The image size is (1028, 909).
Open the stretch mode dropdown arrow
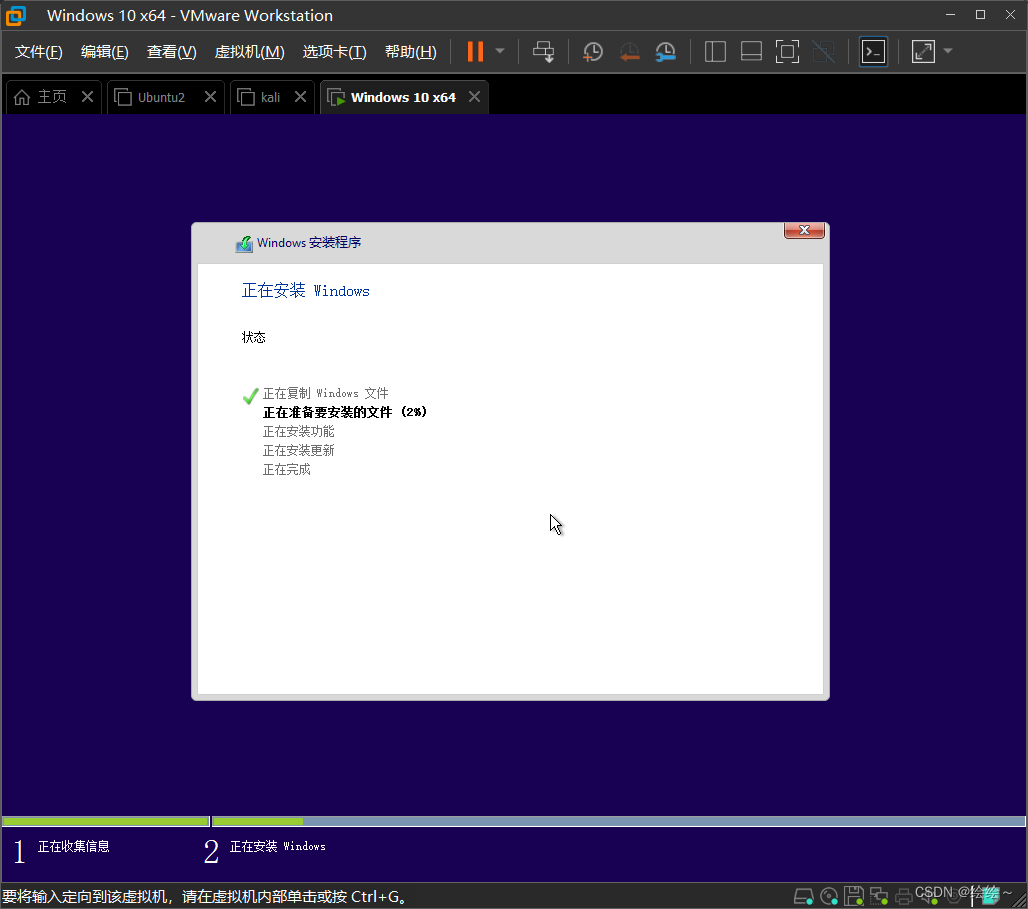pos(948,51)
